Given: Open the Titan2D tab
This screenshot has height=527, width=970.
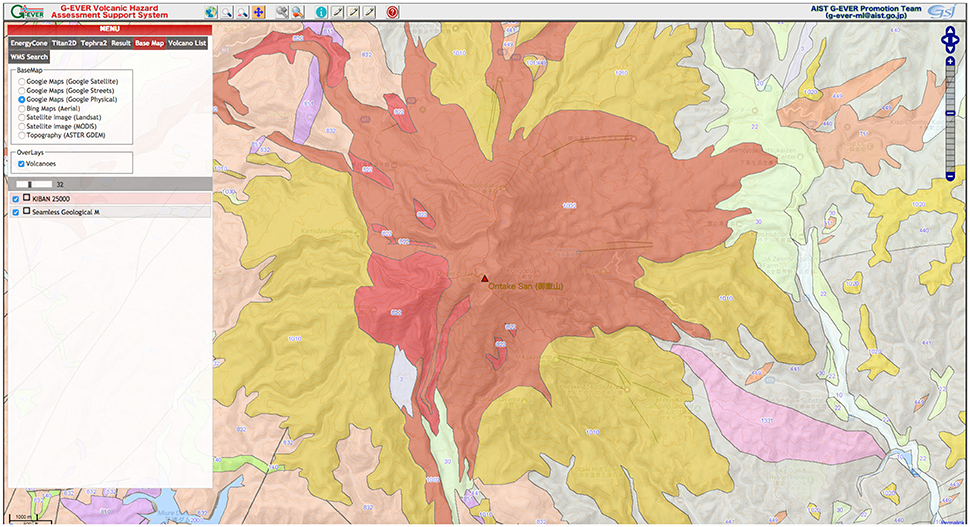Looking at the screenshot, I should [x=64, y=43].
